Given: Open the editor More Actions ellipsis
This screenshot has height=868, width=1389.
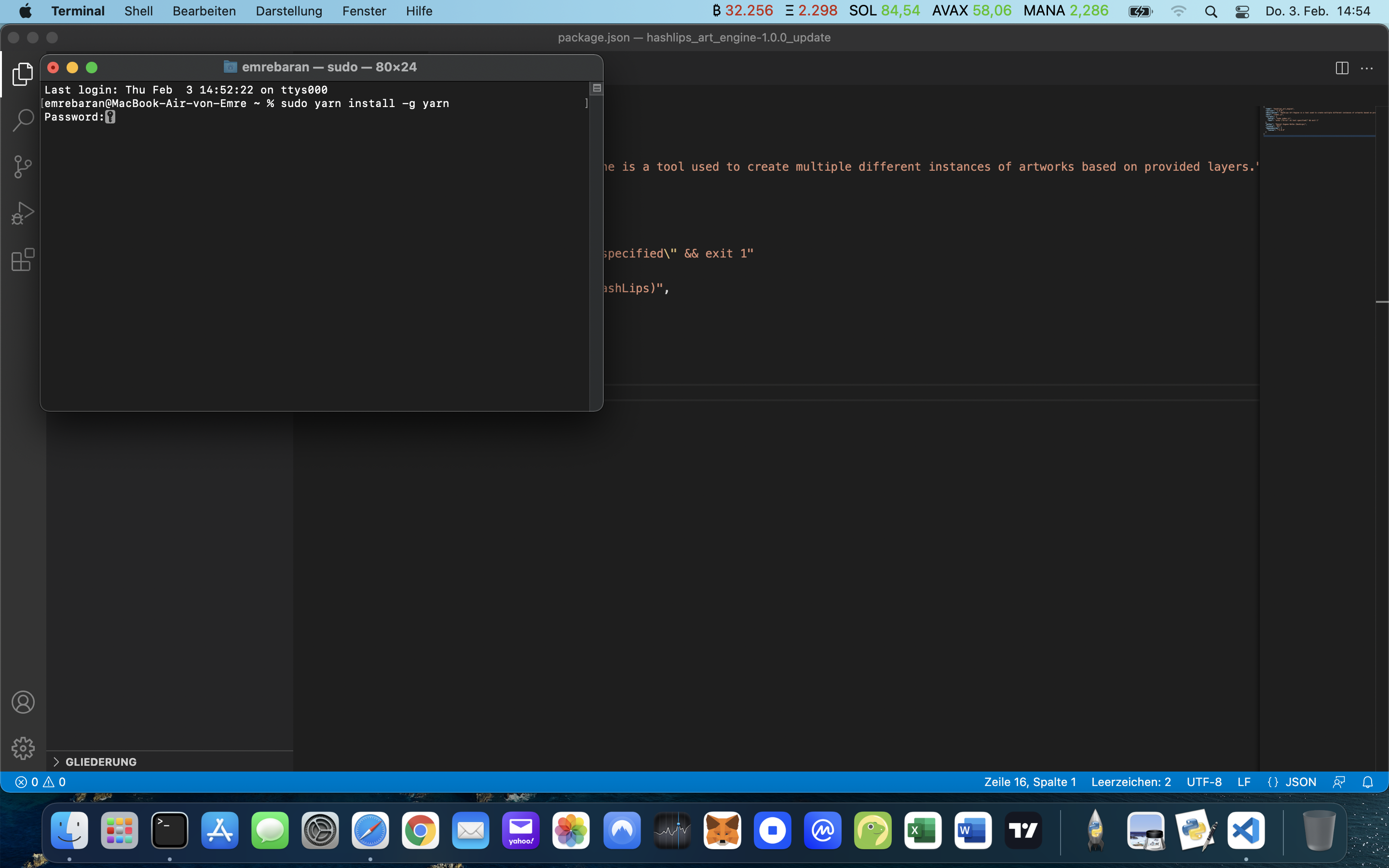Looking at the screenshot, I should point(1367,68).
